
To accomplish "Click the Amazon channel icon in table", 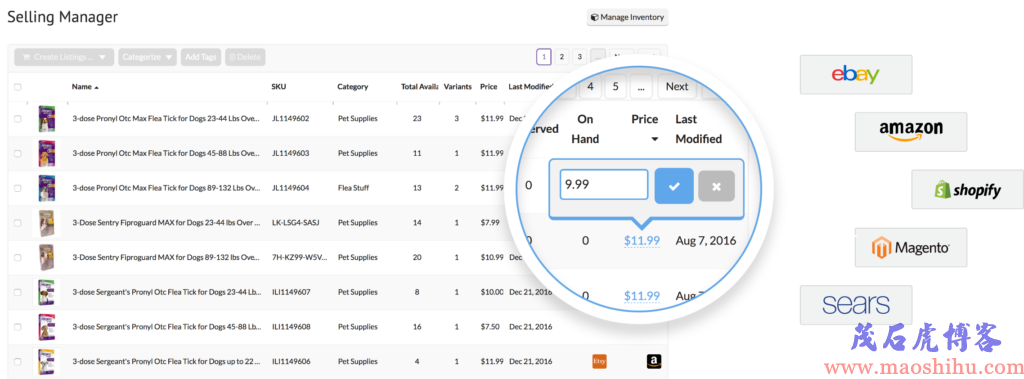I will point(654,361).
